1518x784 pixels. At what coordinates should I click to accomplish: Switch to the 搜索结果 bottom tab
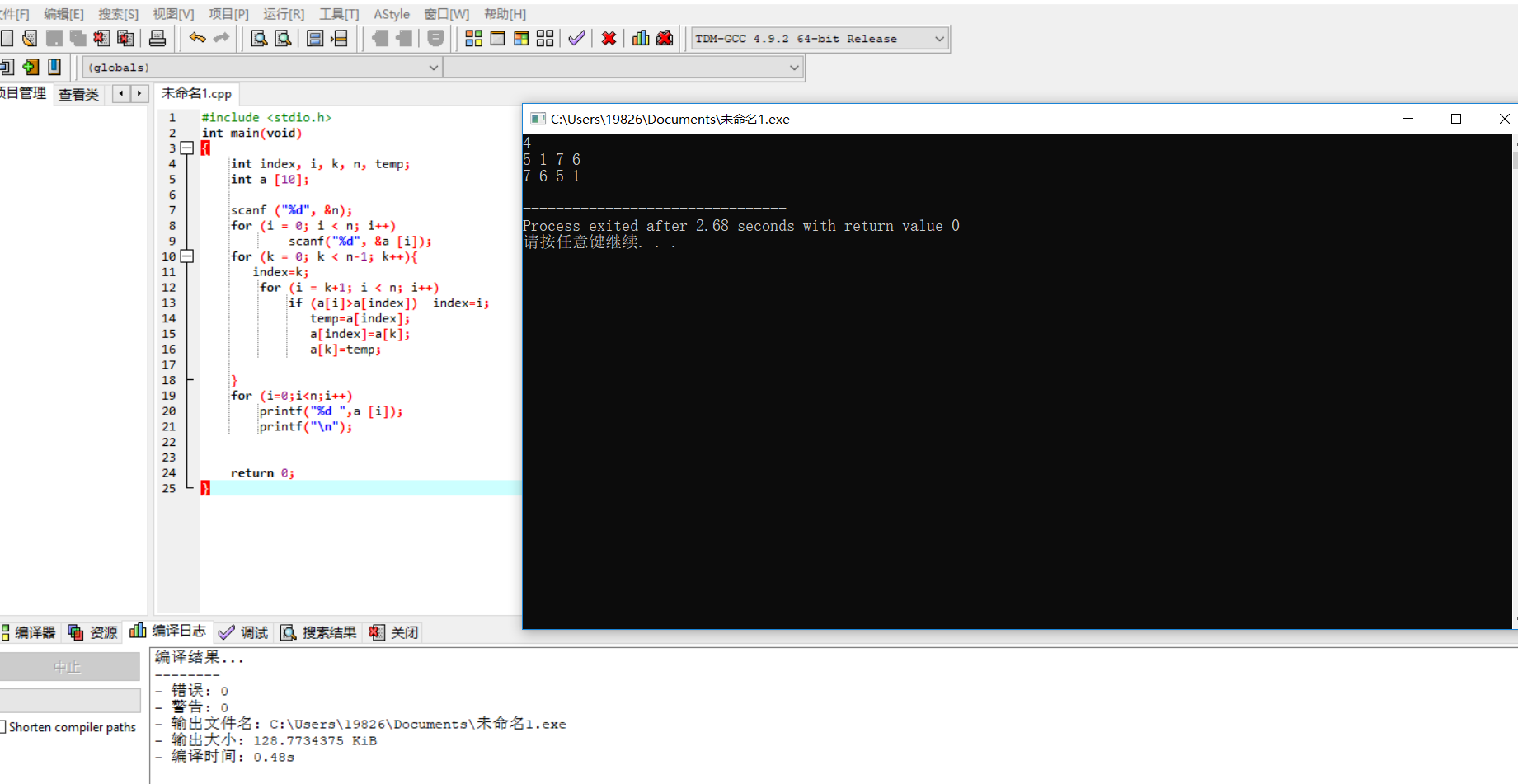[318, 632]
